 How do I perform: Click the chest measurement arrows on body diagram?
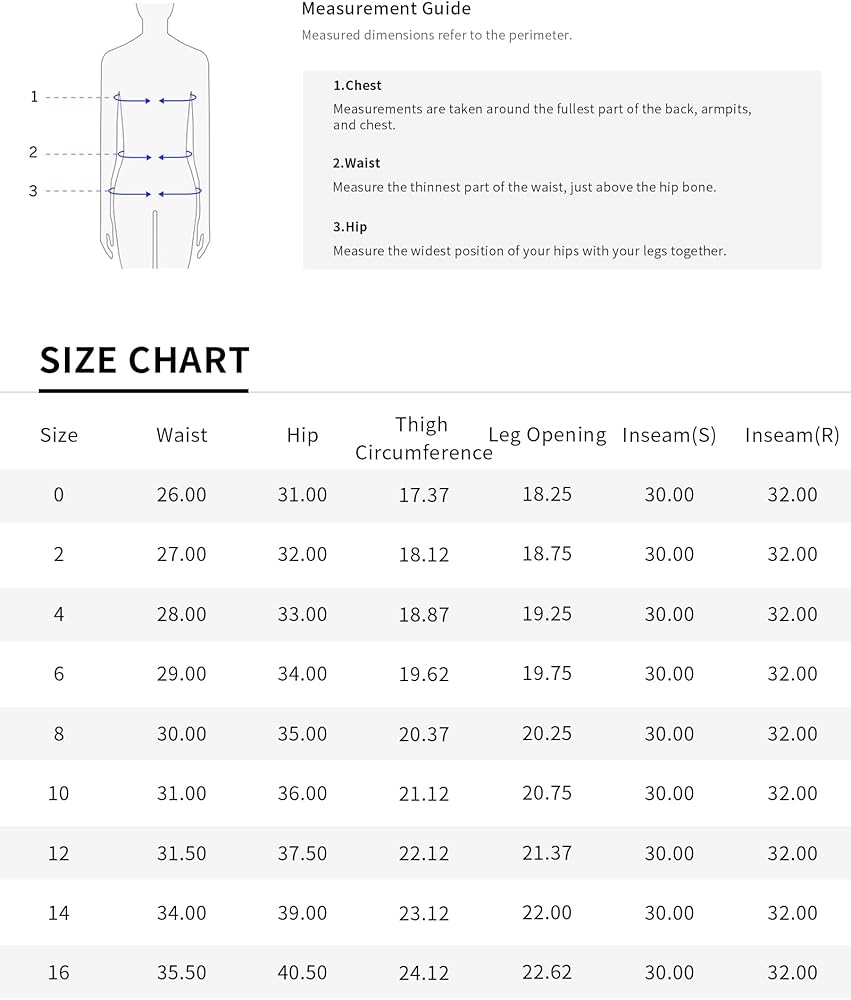point(155,98)
